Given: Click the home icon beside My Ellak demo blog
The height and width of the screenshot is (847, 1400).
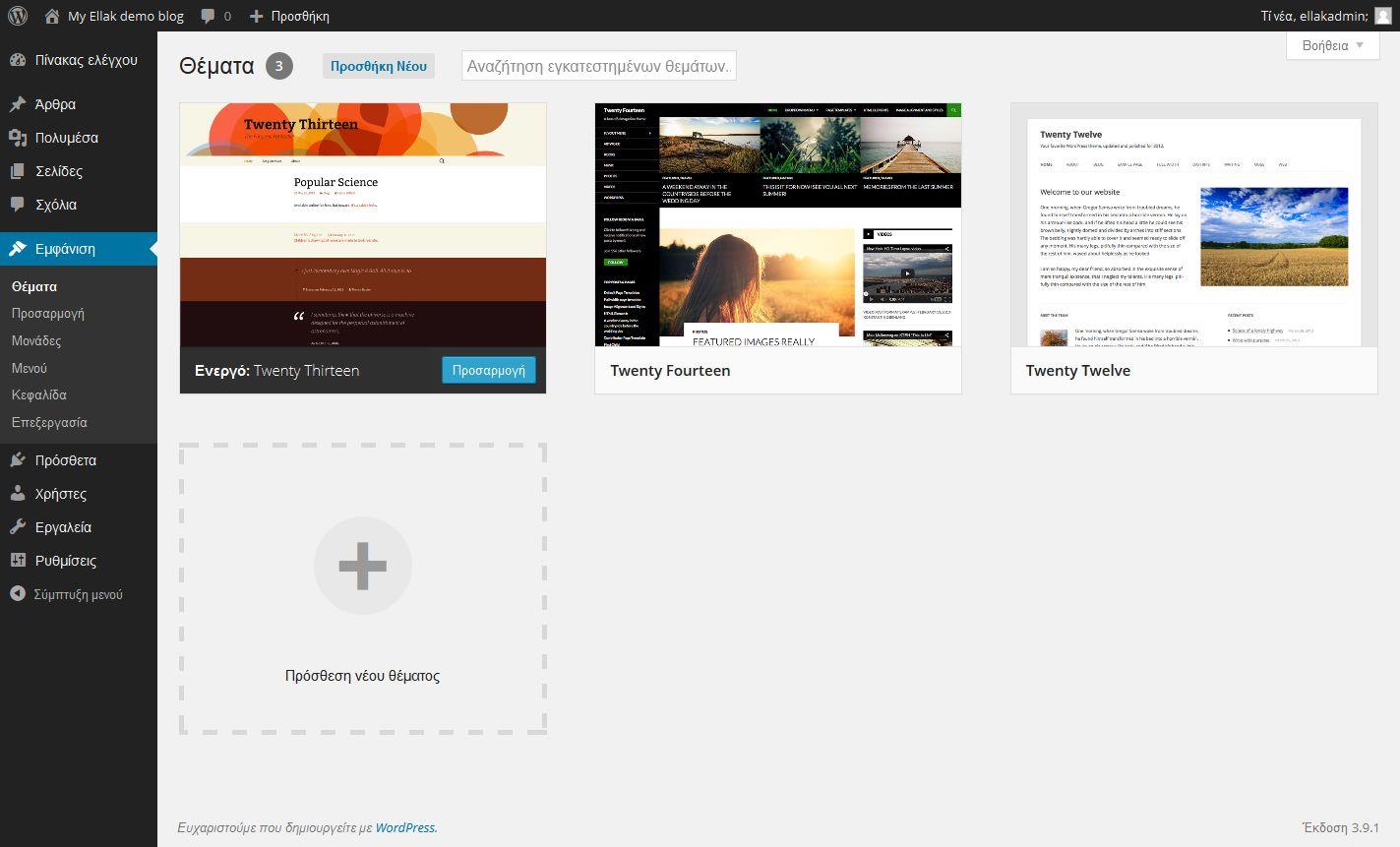Looking at the screenshot, I should [52, 16].
